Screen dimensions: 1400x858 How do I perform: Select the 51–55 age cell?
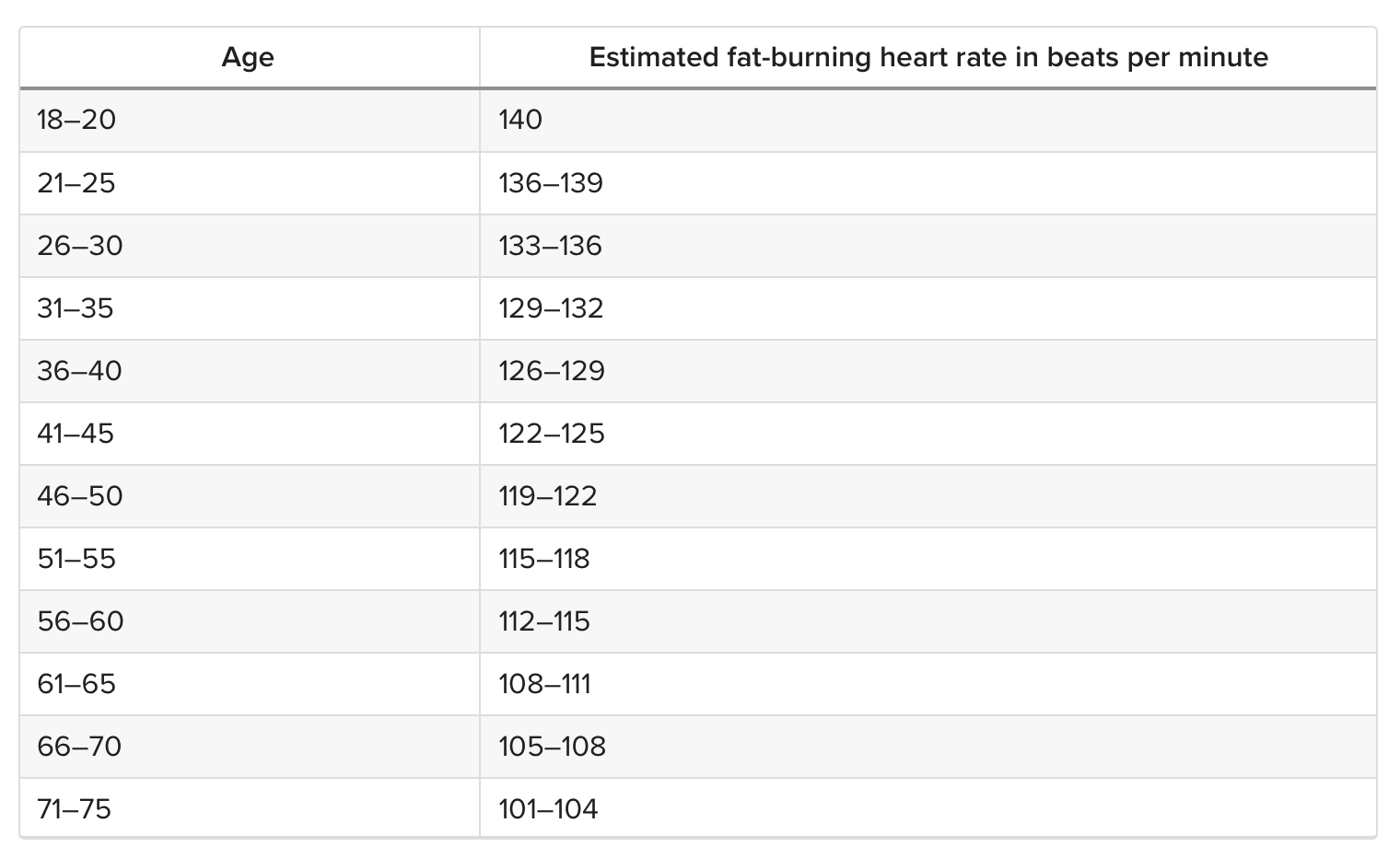point(76,559)
